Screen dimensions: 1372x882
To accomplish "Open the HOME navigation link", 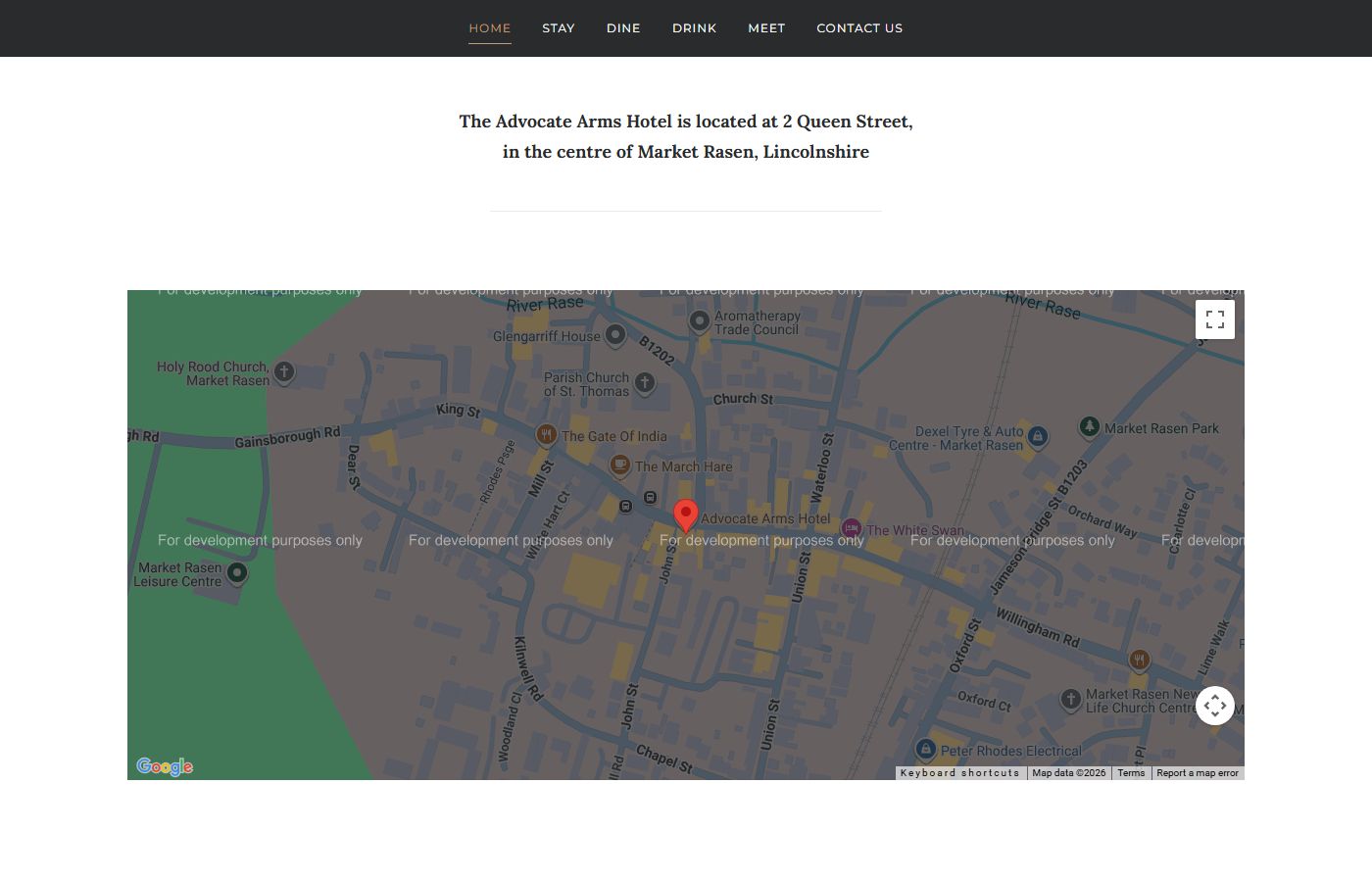I will (x=490, y=28).
